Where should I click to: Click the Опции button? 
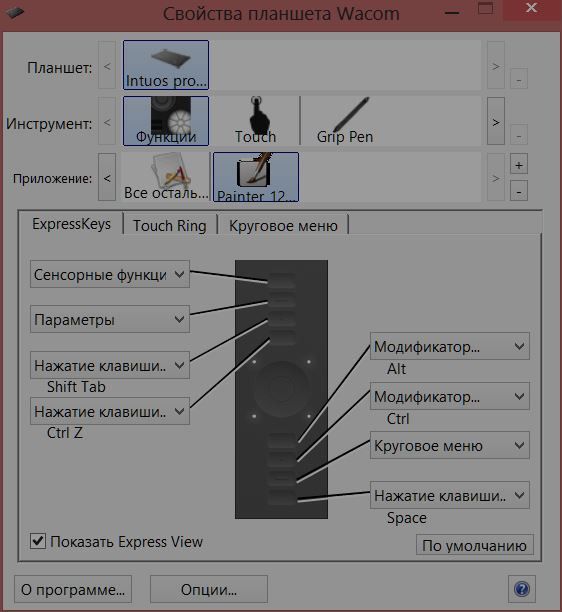209,589
